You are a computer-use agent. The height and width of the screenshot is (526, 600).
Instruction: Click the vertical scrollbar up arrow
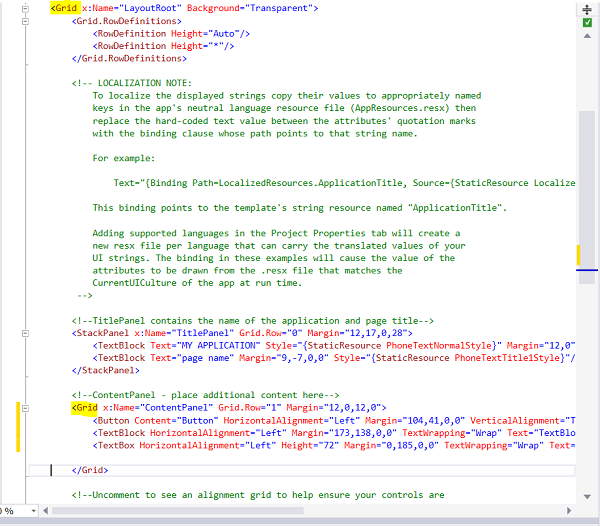pos(587,36)
